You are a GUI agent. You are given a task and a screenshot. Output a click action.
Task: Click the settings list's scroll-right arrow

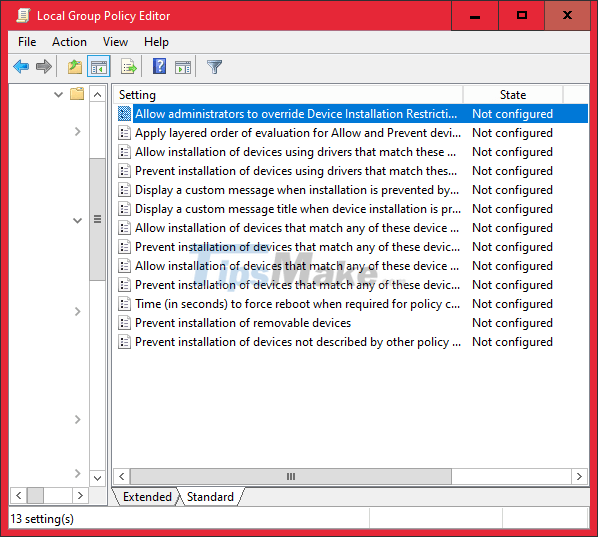pos(579,476)
